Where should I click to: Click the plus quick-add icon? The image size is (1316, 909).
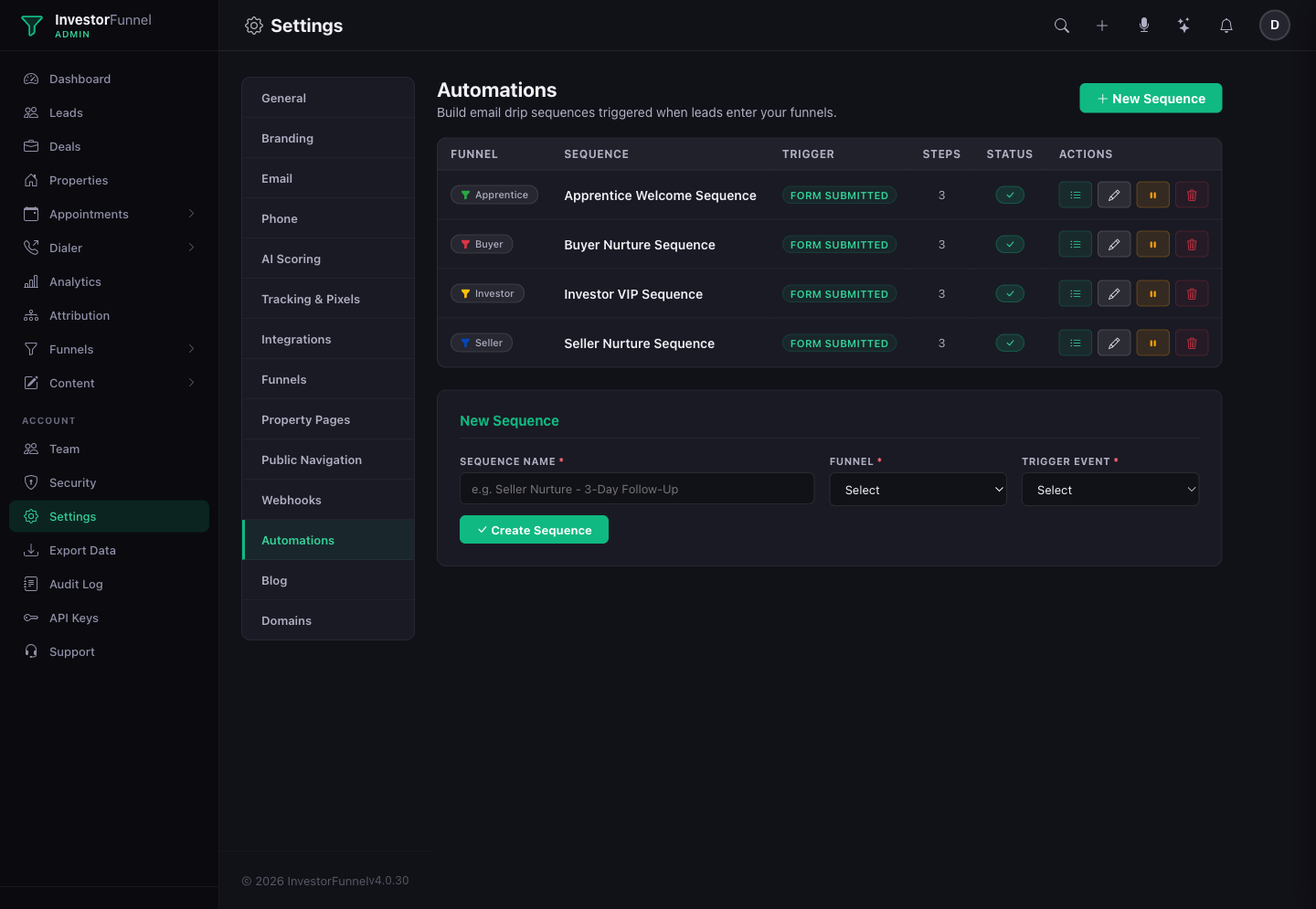[1102, 26]
